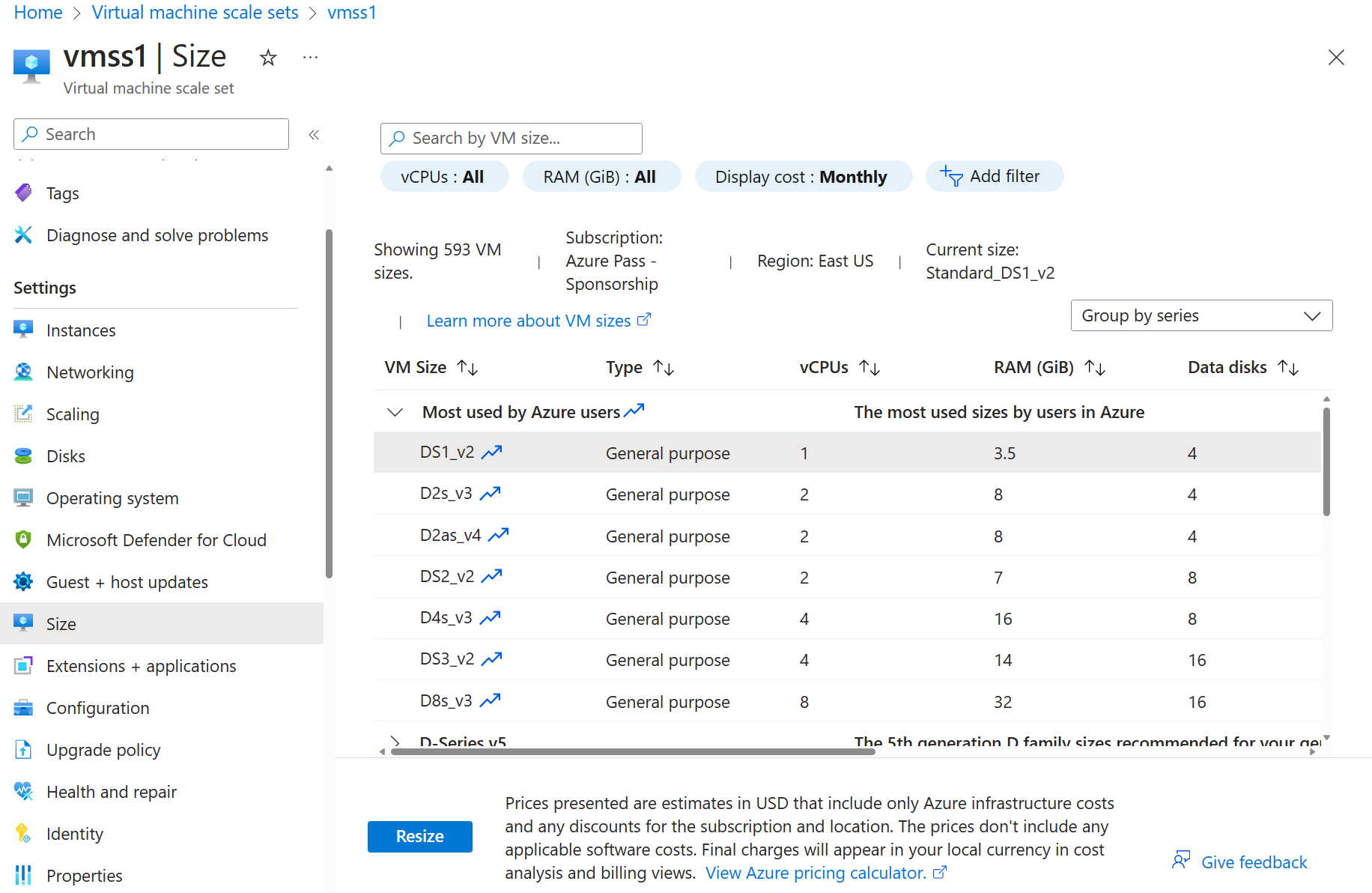
Task: Click the ellipsis next to the star
Action: pos(310,57)
